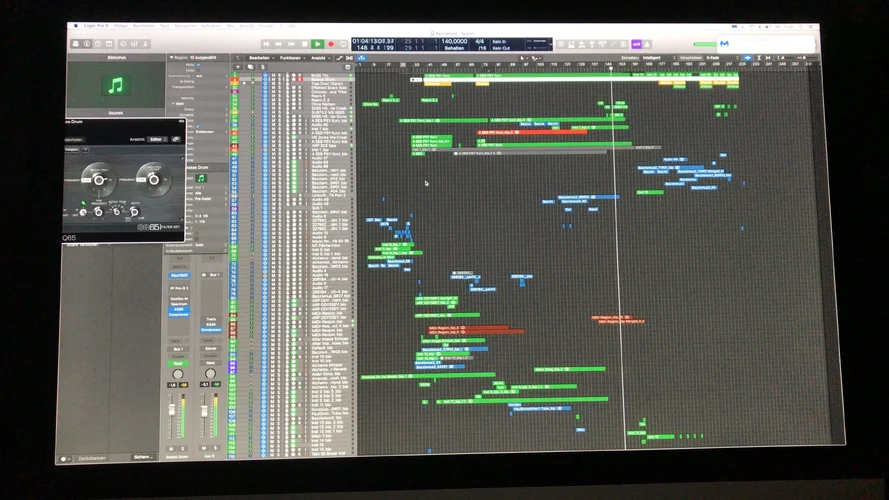Image resolution: width=889 pixels, height=500 pixels.
Task: Click horizontal auto zoom icon
Action: [x=768, y=58]
